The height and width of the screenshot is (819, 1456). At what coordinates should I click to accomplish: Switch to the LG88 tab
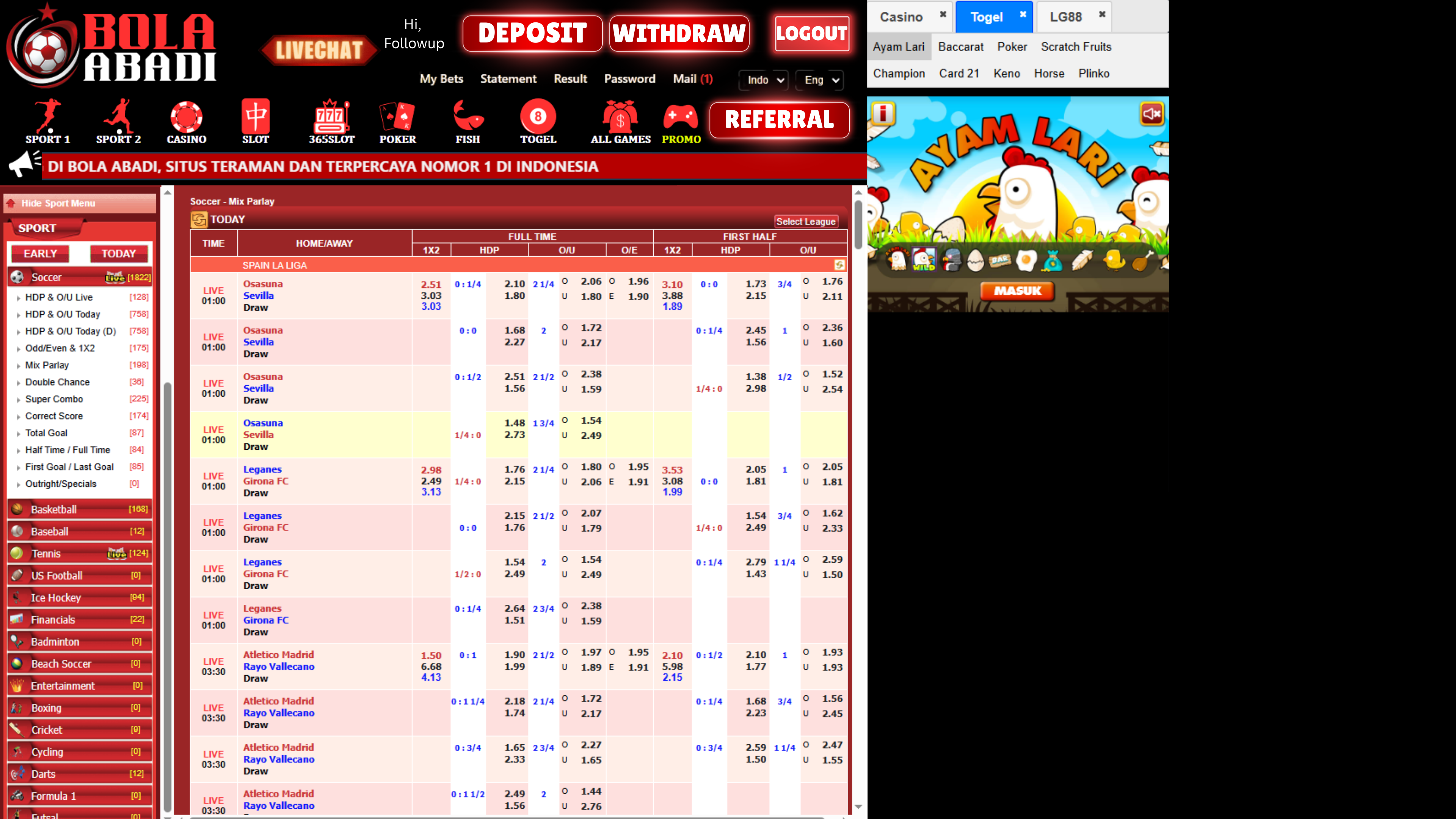(x=1065, y=17)
